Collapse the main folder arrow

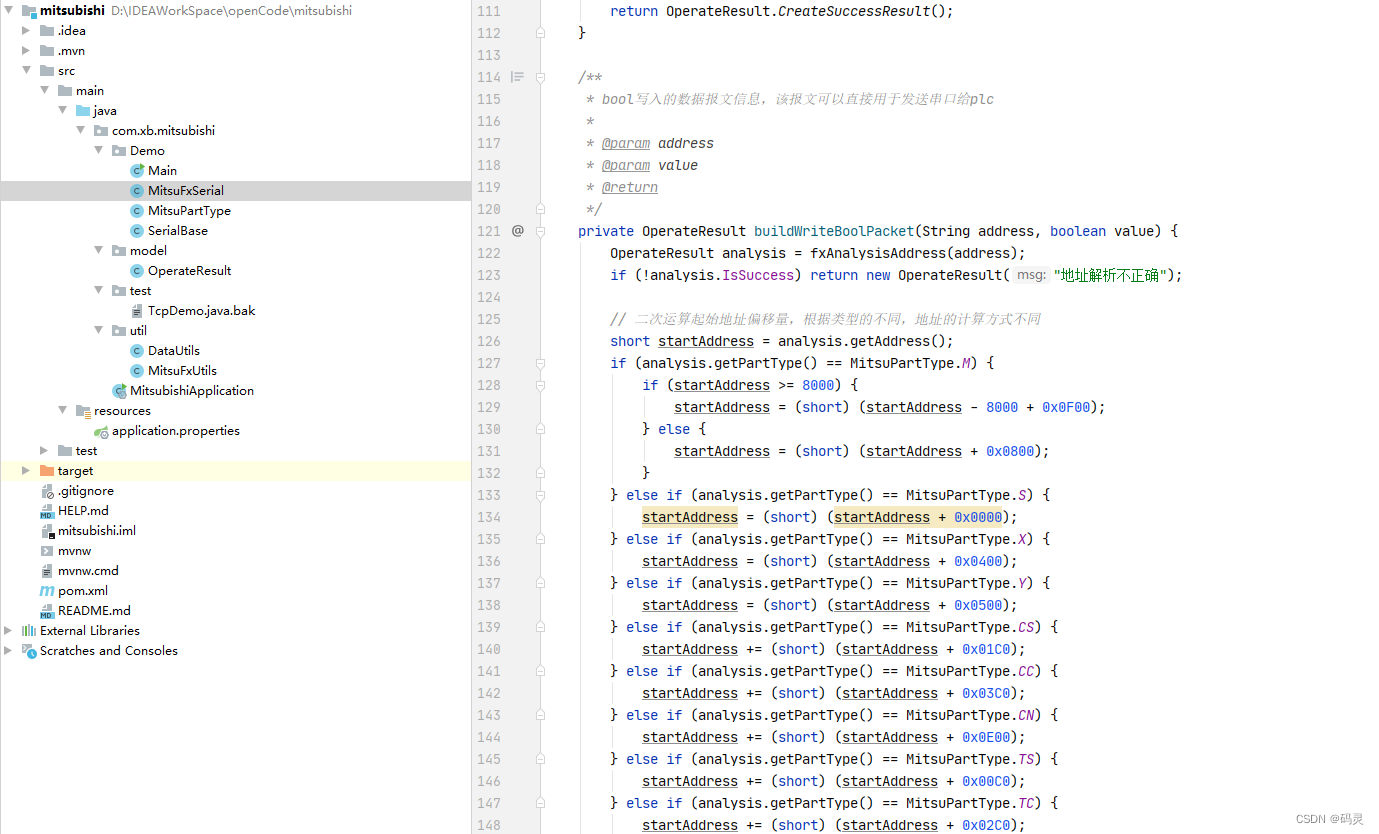click(x=45, y=91)
